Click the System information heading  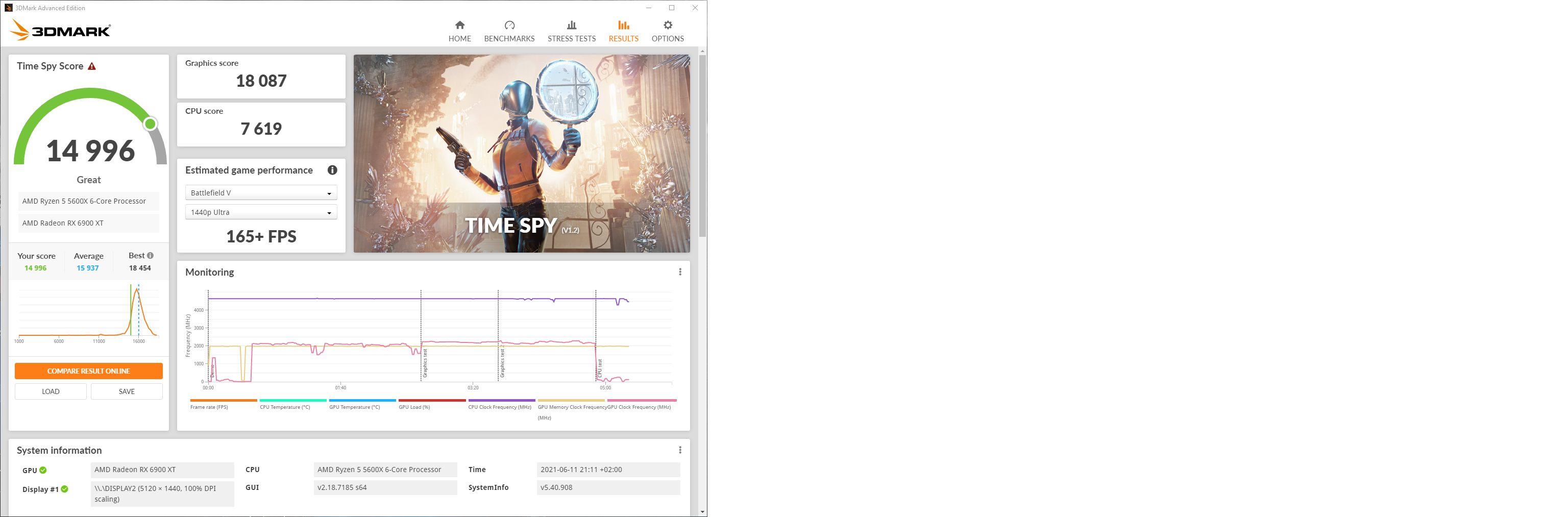coord(59,451)
